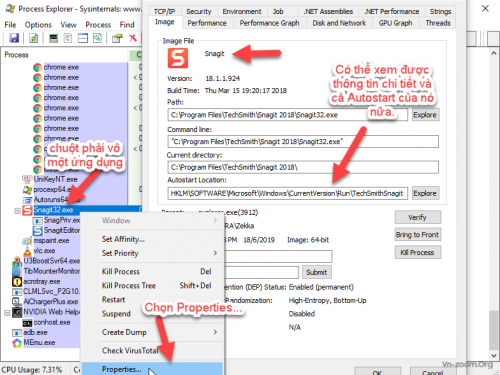Select the U3BoostSvr64.exe process
500x375 pixels.
click(x=51, y=261)
